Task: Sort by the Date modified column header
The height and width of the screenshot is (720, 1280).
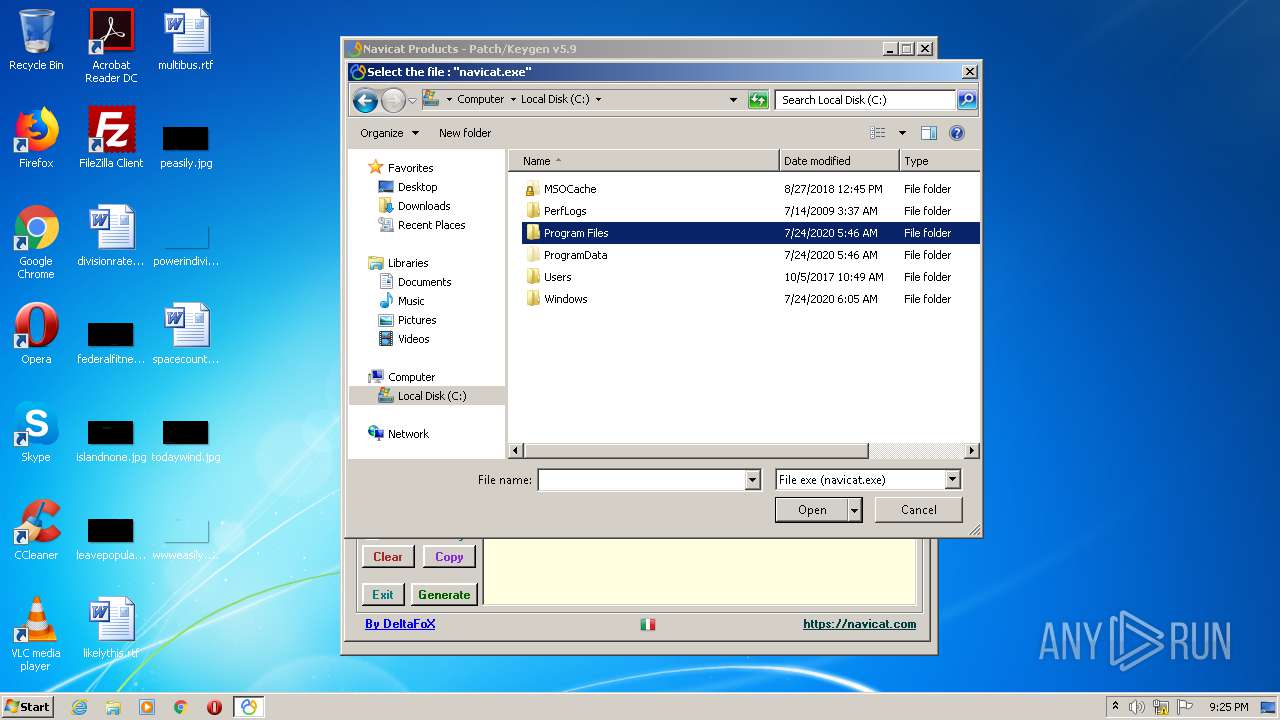Action: [x=838, y=161]
